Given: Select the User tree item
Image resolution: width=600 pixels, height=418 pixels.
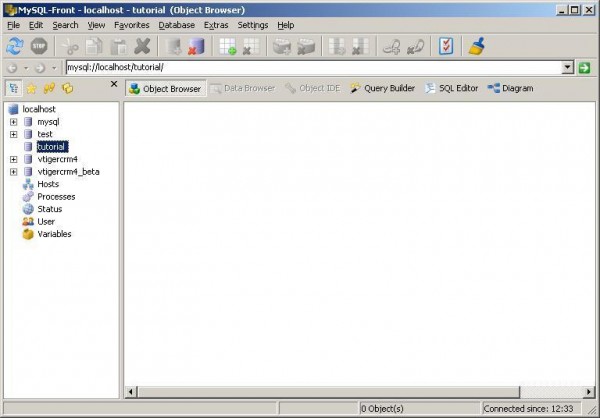Looking at the screenshot, I should pos(46,222).
